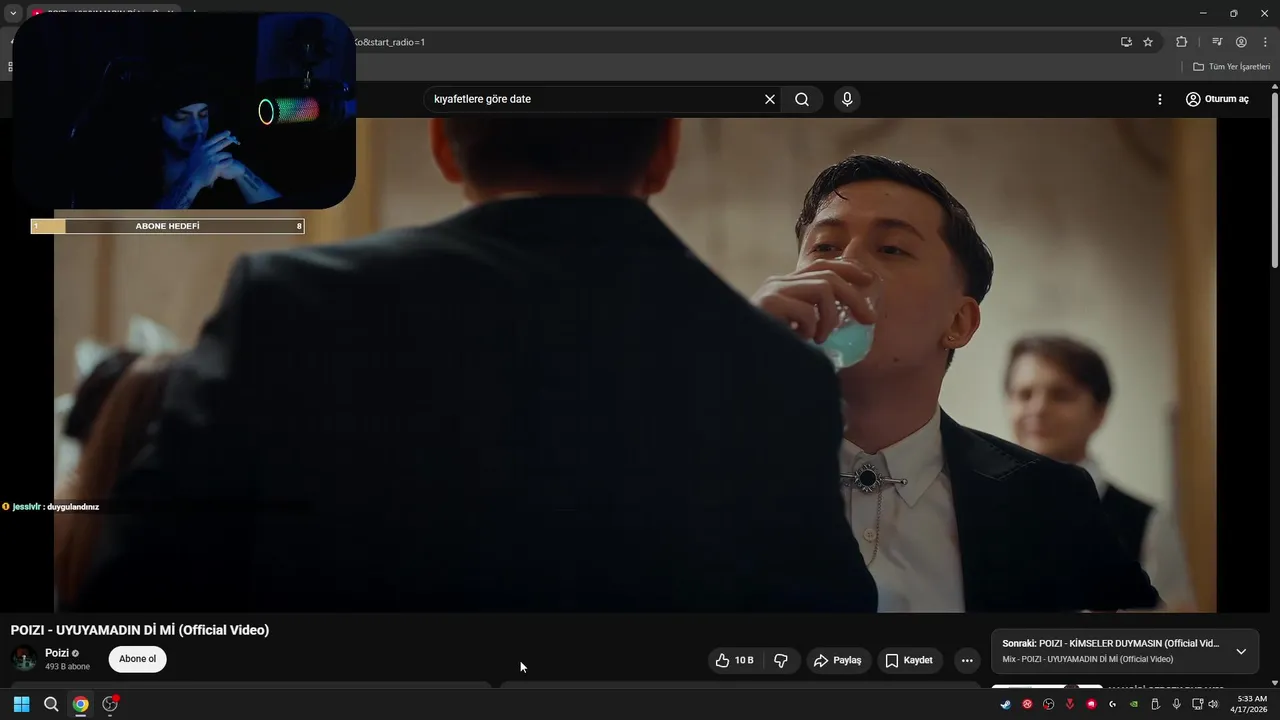Click the 493 B abone subscriber count
This screenshot has width=1280, height=720.
pyautogui.click(x=67, y=666)
